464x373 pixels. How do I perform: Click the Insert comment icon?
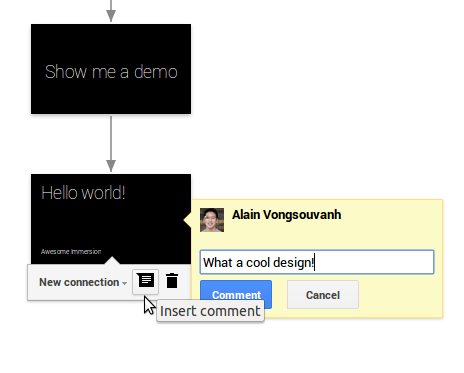[x=146, y=282]
